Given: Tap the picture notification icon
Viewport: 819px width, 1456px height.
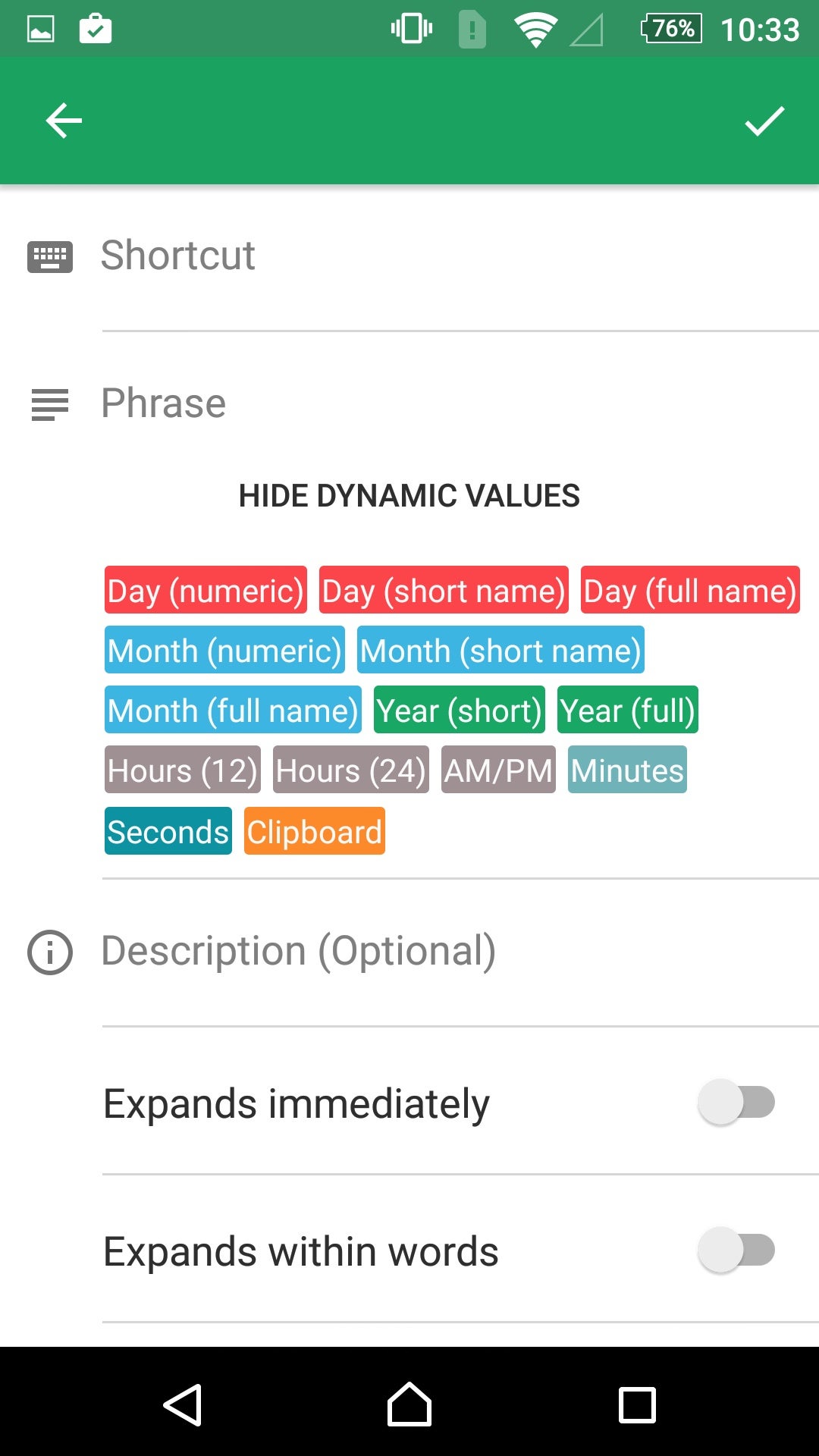Looking at the screenshot, I should 41,30.
